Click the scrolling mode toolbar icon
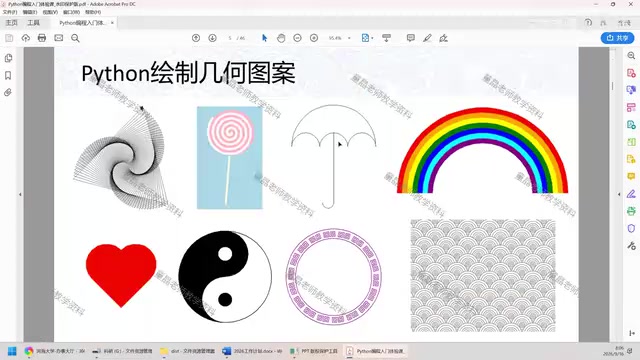The image size is (640, 360). (x=386, y=38)
